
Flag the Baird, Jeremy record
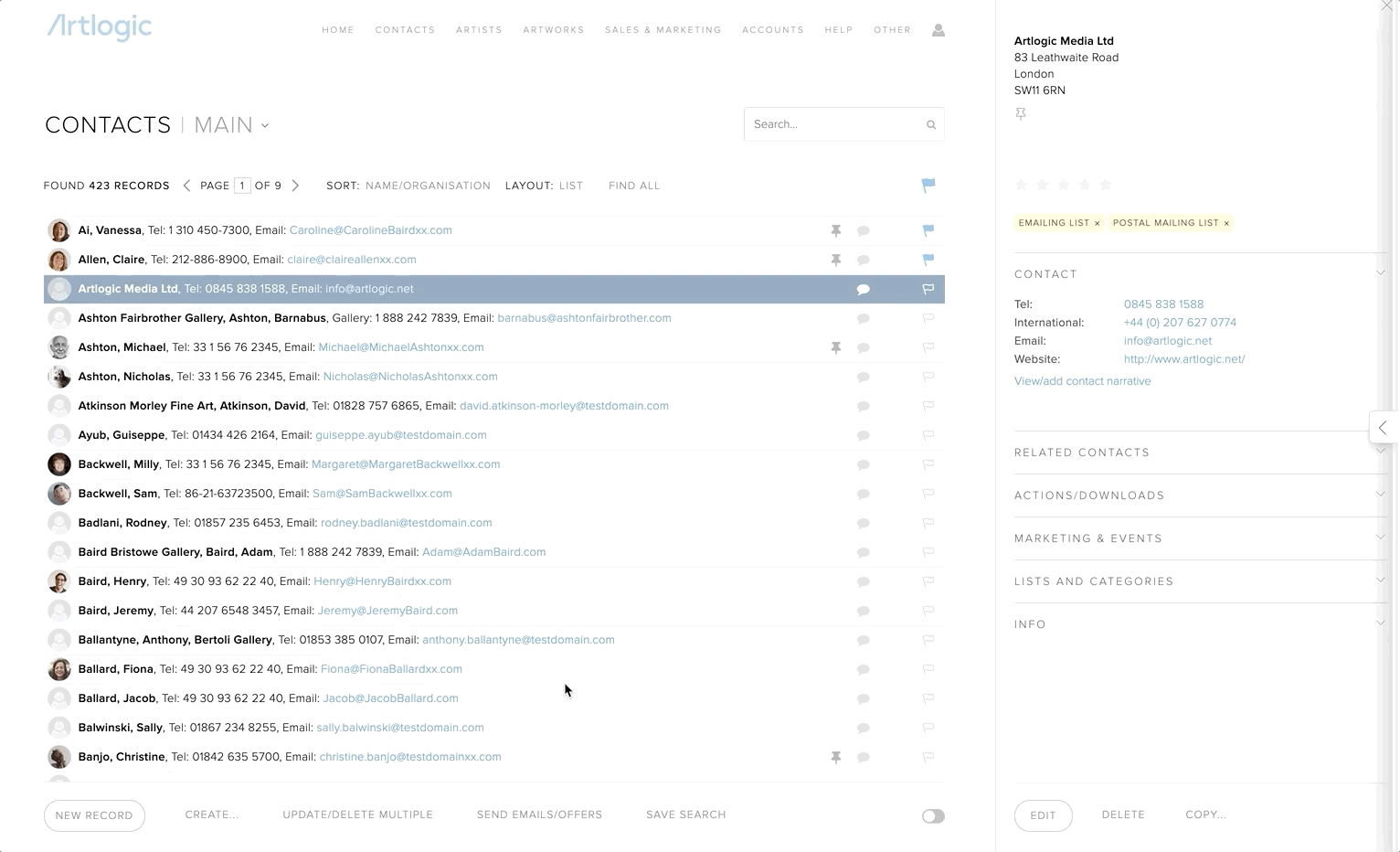[928, 611]
